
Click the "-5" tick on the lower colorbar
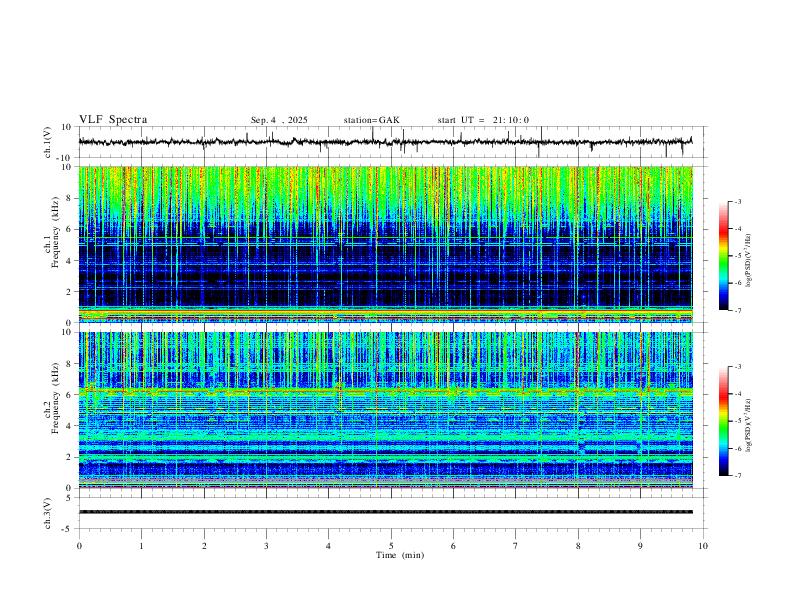click(x=737, y=421)
